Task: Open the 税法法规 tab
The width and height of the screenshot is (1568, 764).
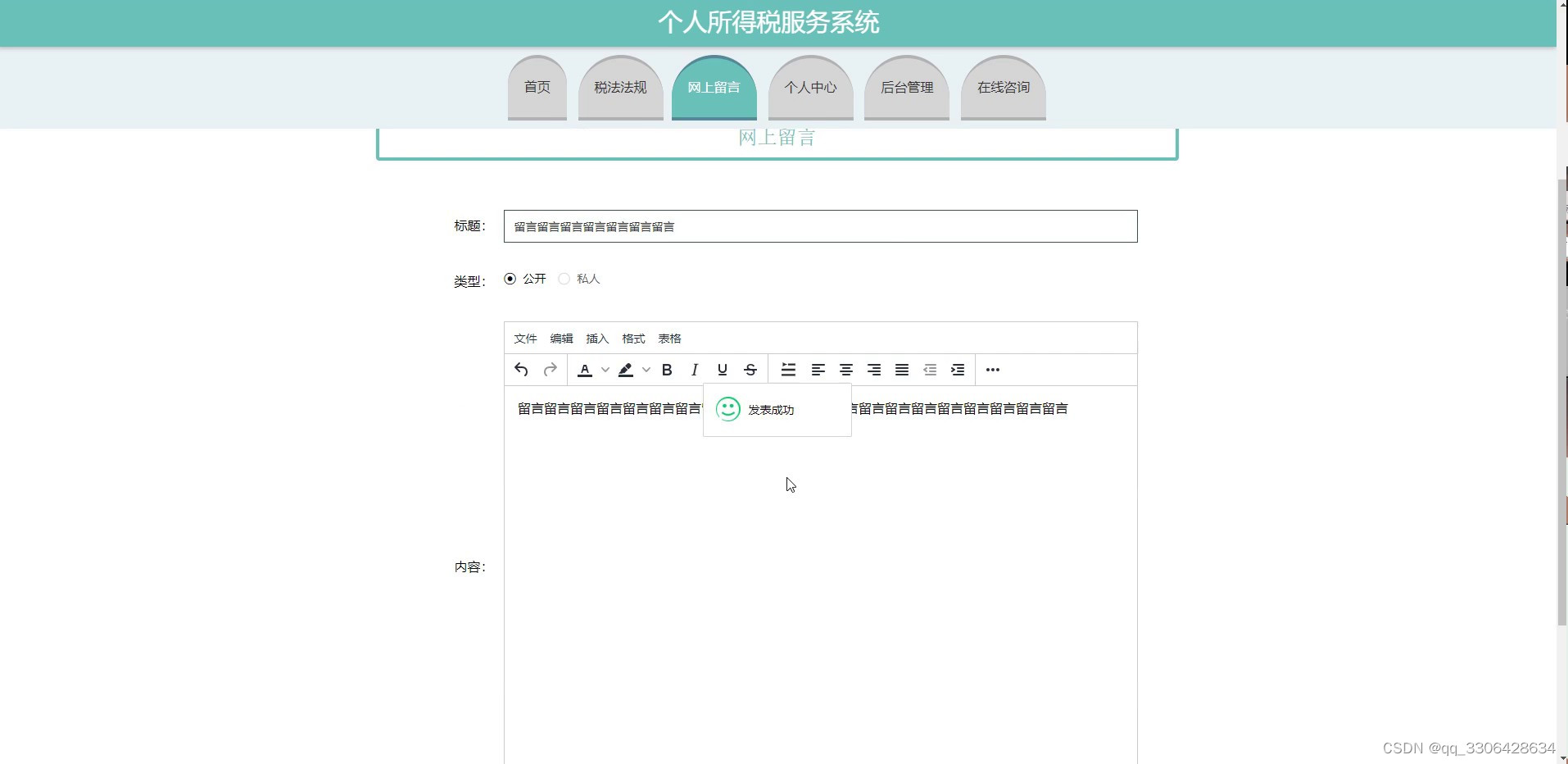Action: 620,88
